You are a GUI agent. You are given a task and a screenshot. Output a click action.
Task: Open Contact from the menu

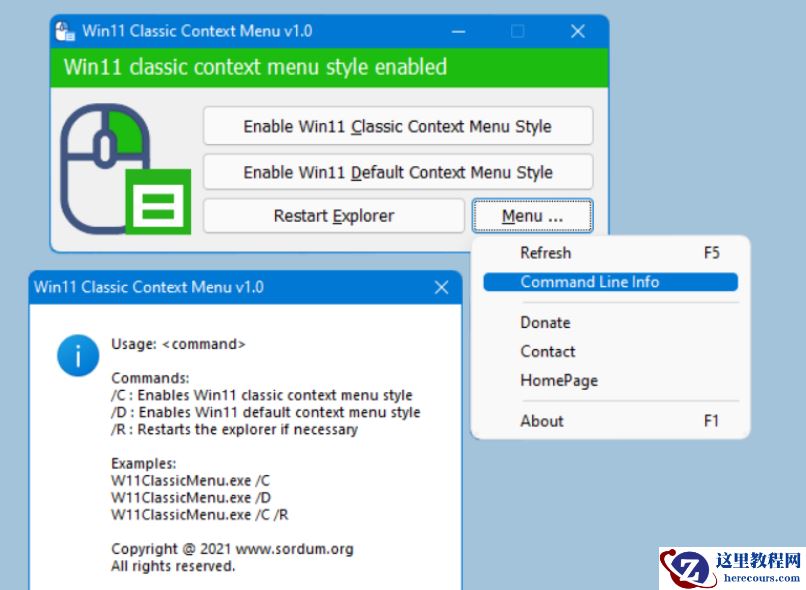pyautogui.click(x=611, y=352)
